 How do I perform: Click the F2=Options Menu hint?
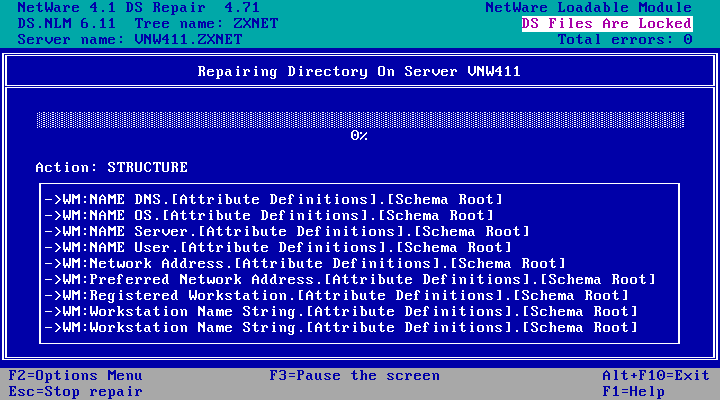(x=76, y=376)
